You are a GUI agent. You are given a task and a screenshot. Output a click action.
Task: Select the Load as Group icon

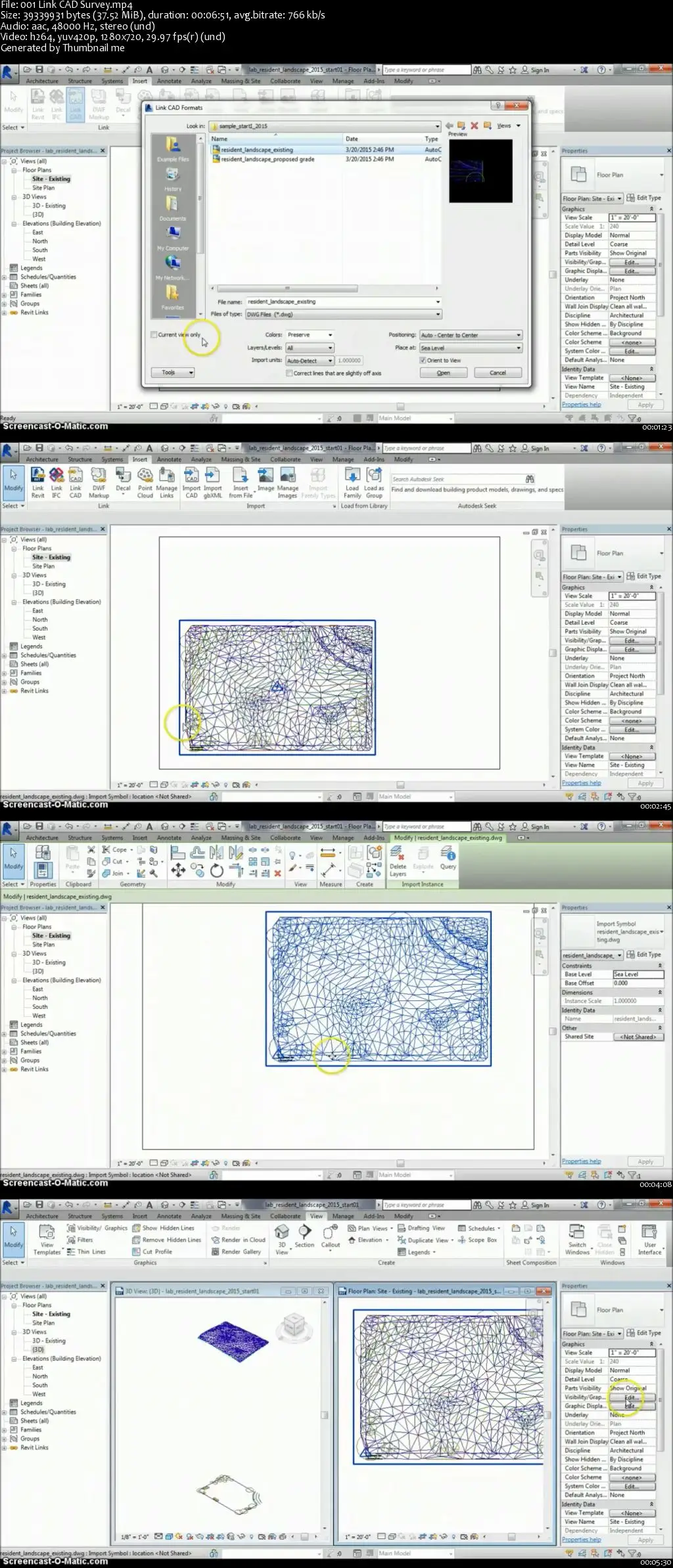click(374, 482)
